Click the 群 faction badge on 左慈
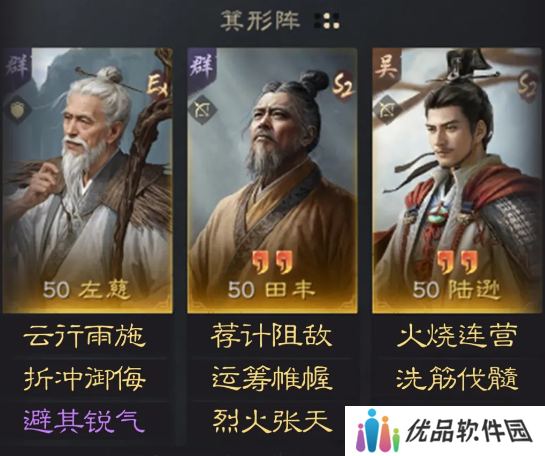This screenshot has height=456, width=545. click(x=17, y=66)
